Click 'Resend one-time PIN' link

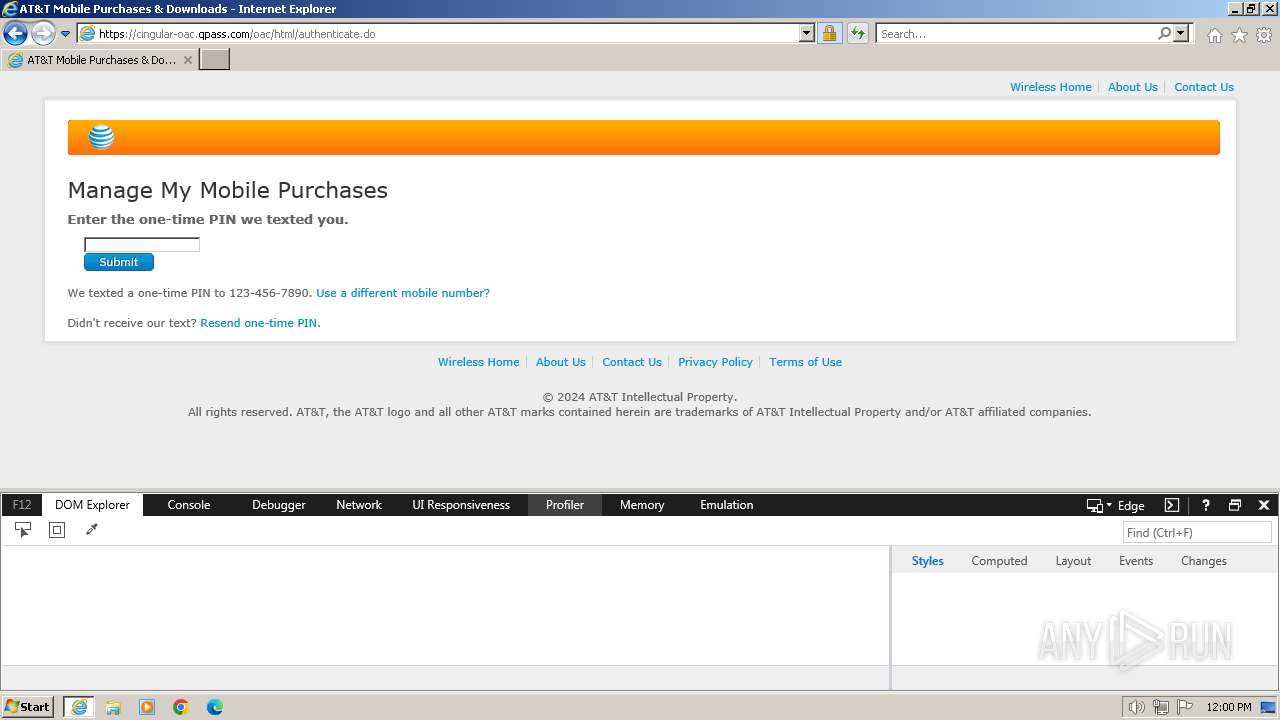259,323
